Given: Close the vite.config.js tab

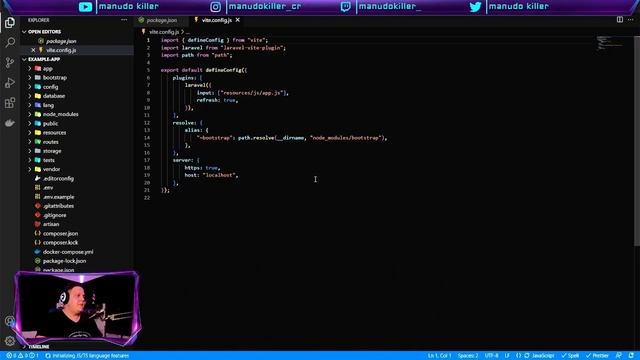Looking at the screenshot, I should tap(238, 20).
